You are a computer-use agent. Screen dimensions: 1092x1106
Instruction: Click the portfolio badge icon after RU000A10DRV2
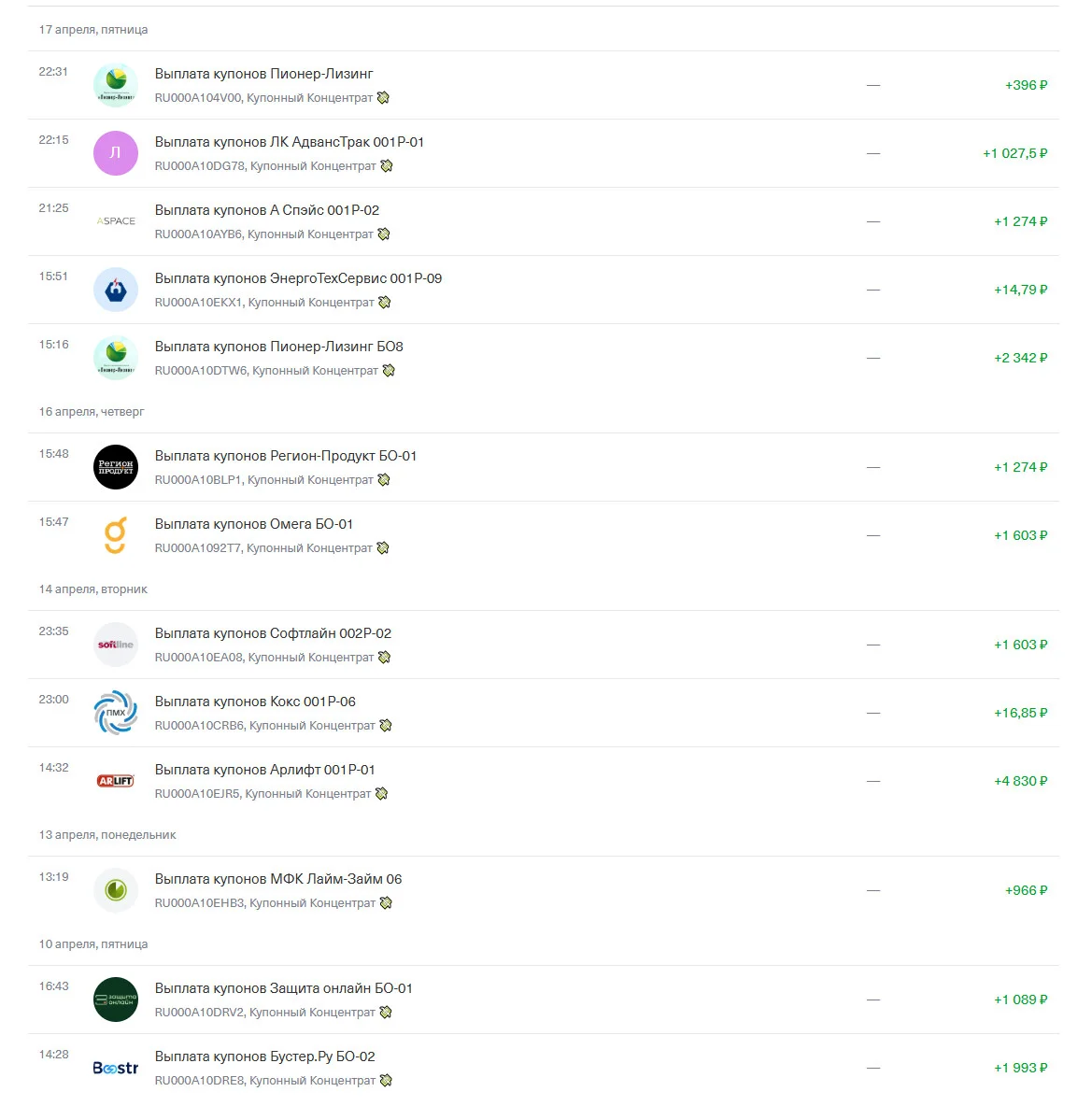(386, 1013)
